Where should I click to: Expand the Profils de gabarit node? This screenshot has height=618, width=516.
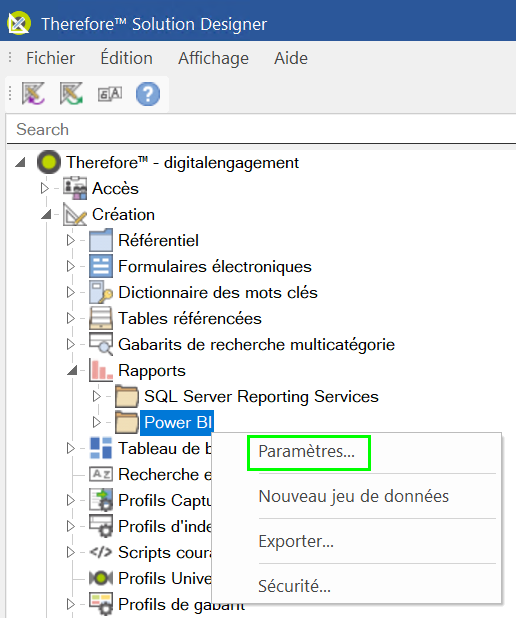[71, 604]
